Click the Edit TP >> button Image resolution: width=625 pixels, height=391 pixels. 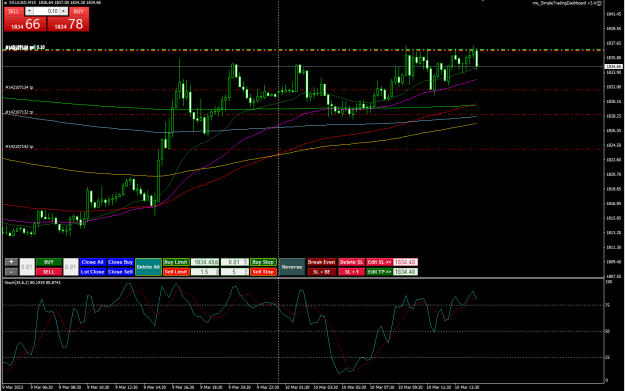coord(379,272)
